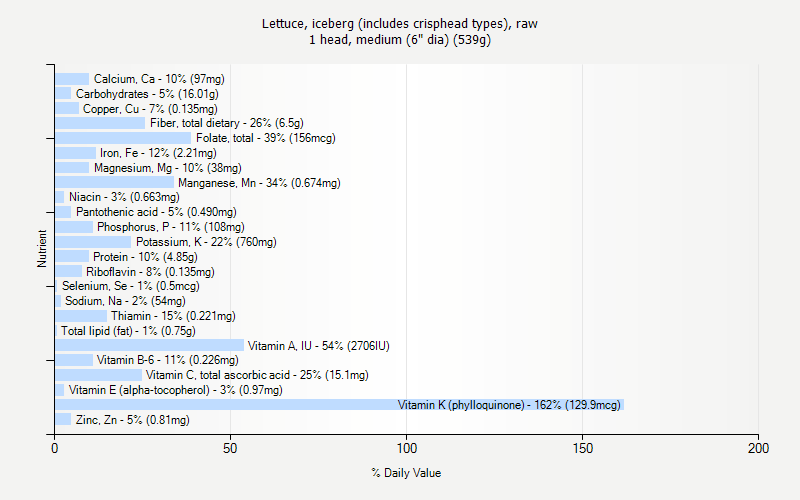
Task: Click the Fiber bar in the chart
Action: pyautogui.click(x=100, y=123)
